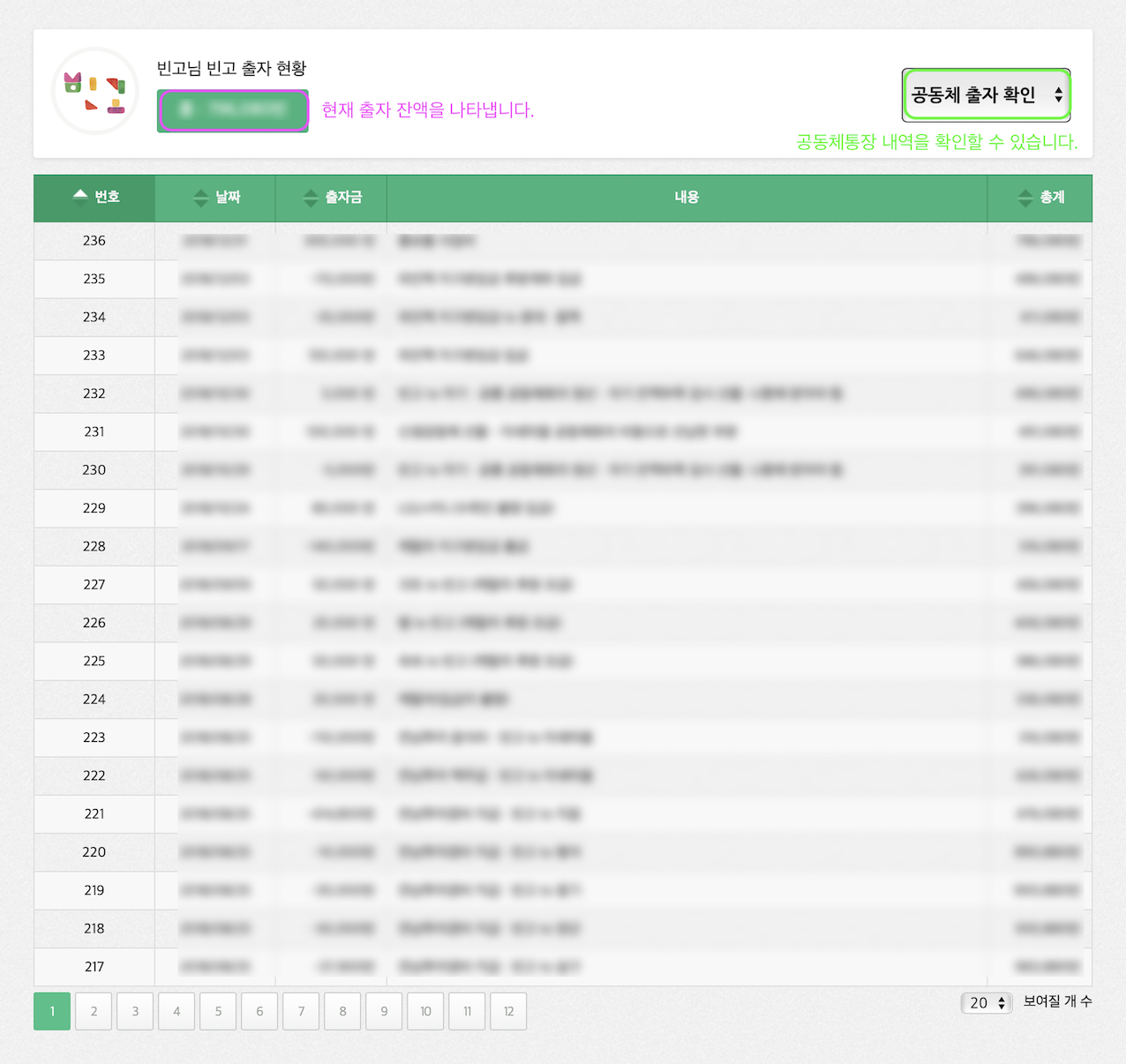Switch to page 3
This screenshot has width=1126, height=1064.
click(135, 1011)
